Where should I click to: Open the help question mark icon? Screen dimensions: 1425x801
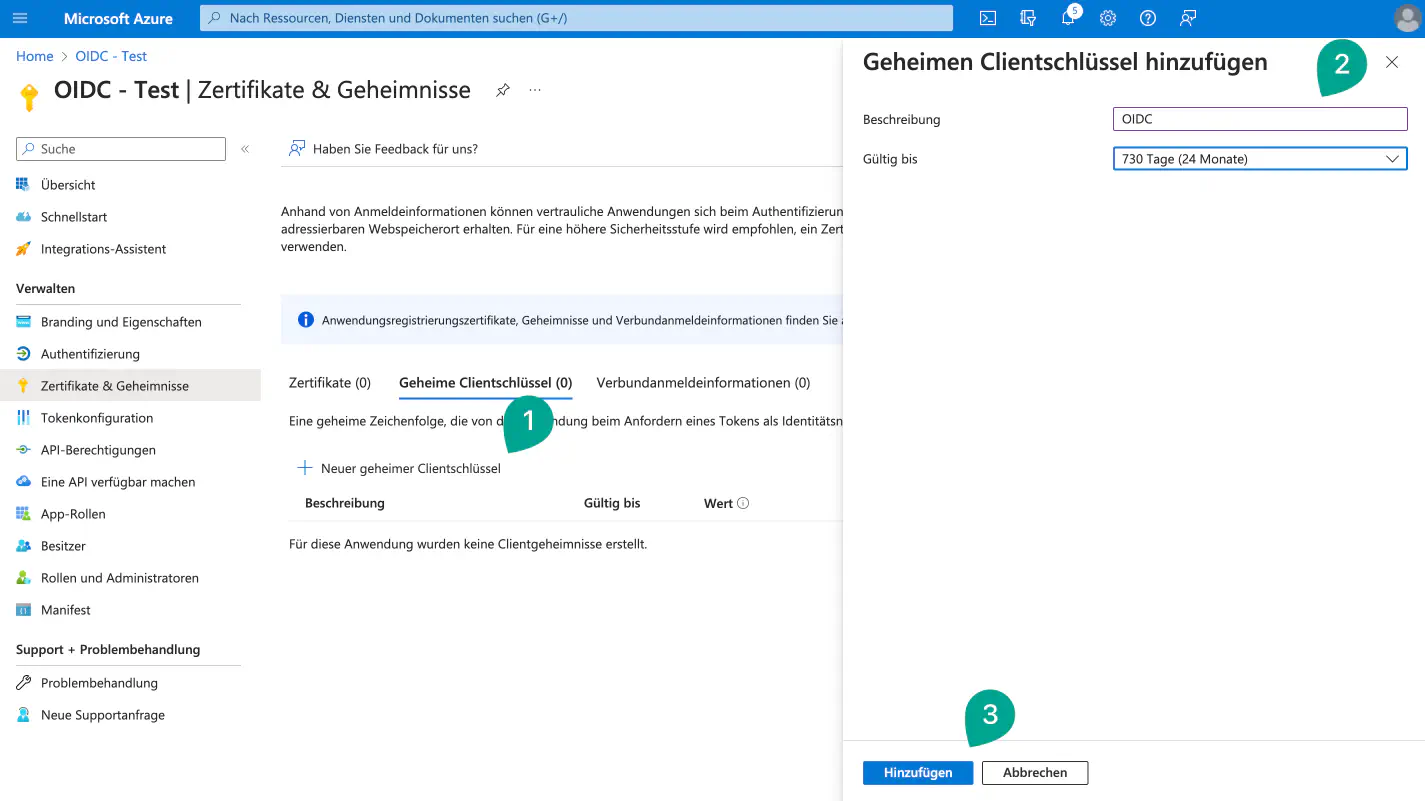pyautogui.click(x=1148, y=18)
